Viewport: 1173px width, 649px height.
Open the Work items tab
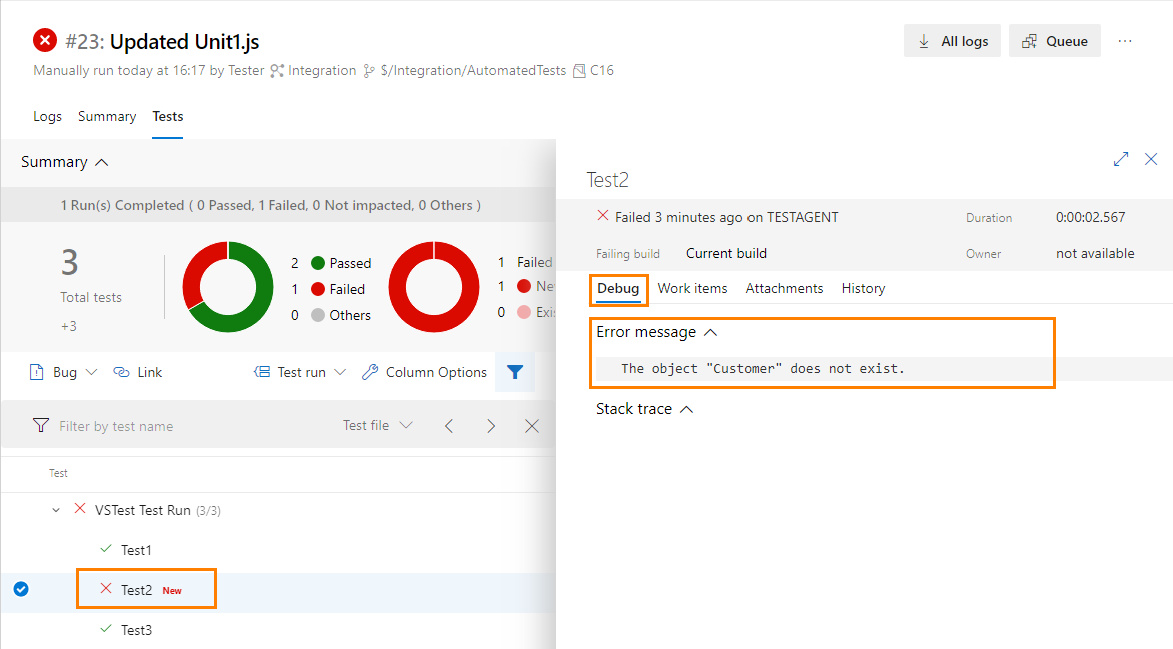[693, 288]
